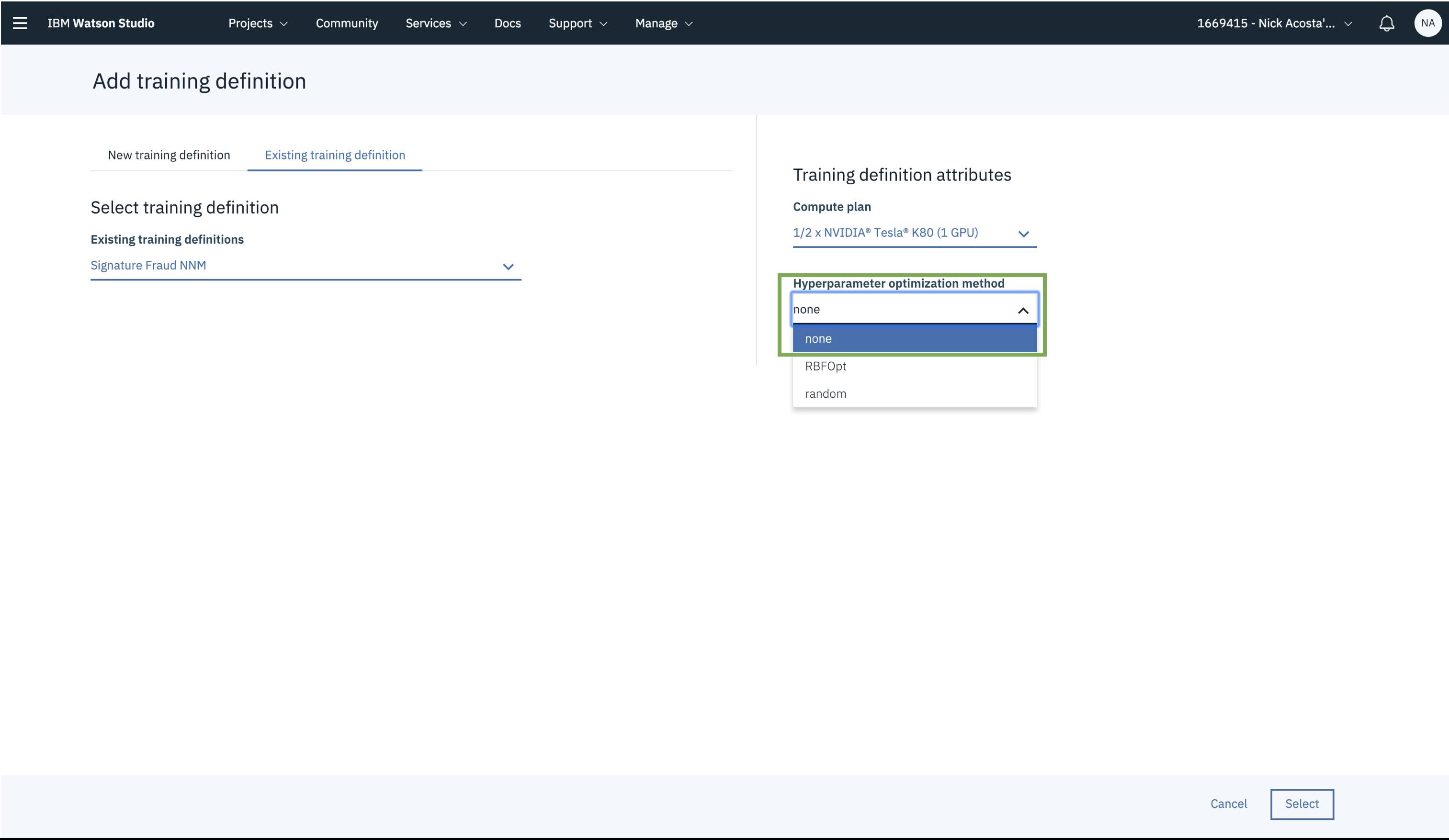Choose the none optimization option
1449x840 pixels.
(x=914, y=338)
